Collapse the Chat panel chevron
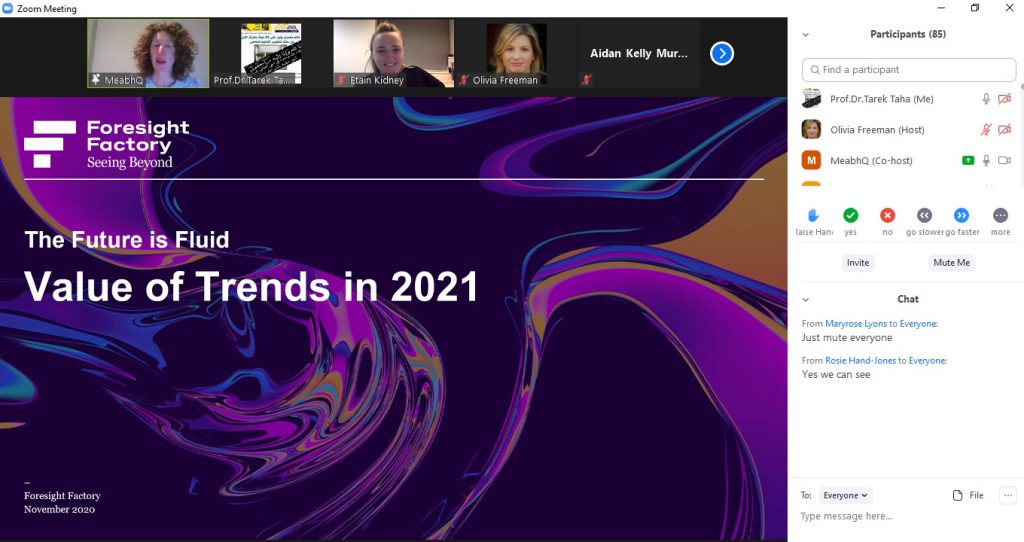 click(806, 300)
